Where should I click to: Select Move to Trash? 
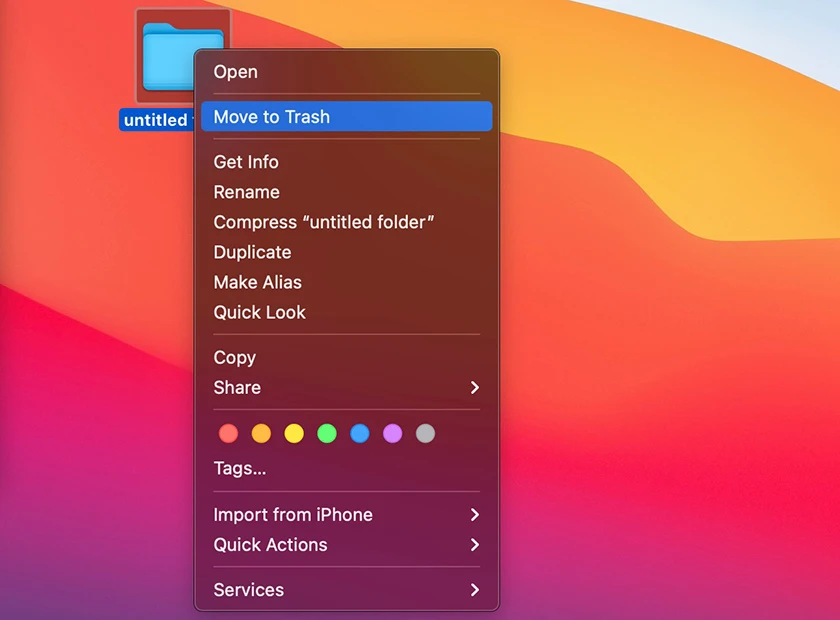347,117
